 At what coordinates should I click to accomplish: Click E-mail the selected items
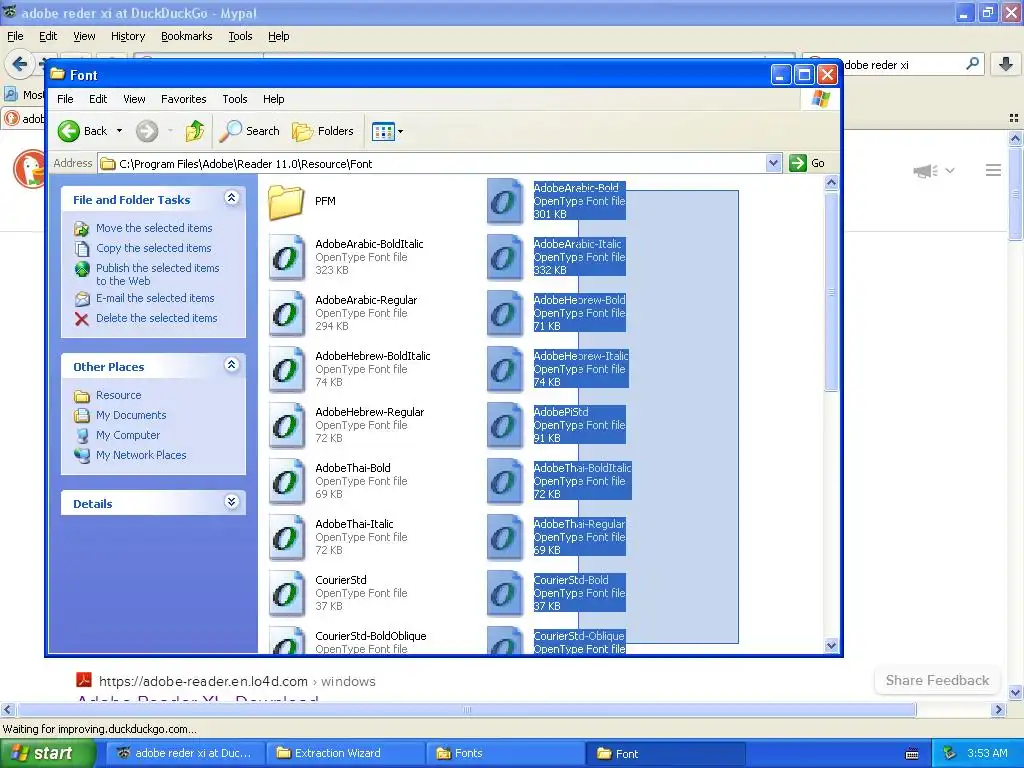(x=155, y=298)
